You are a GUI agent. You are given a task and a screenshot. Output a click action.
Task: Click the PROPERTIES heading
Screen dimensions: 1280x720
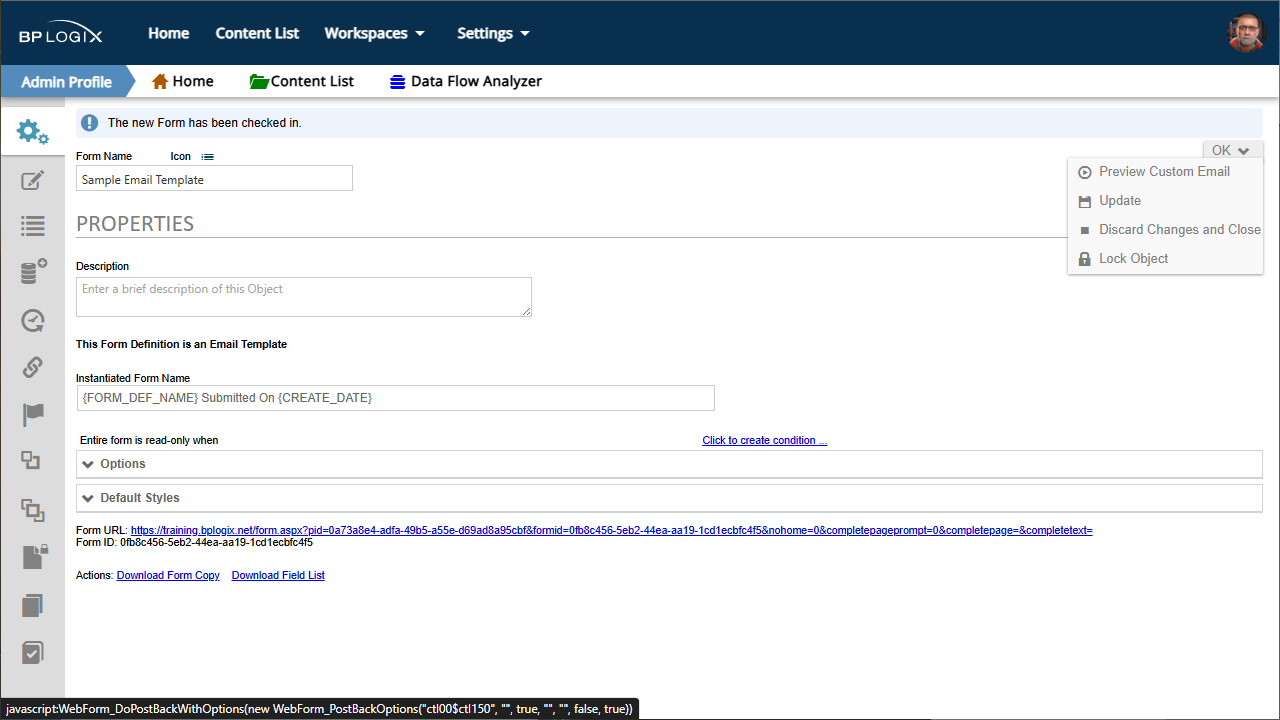pos(135,224)
